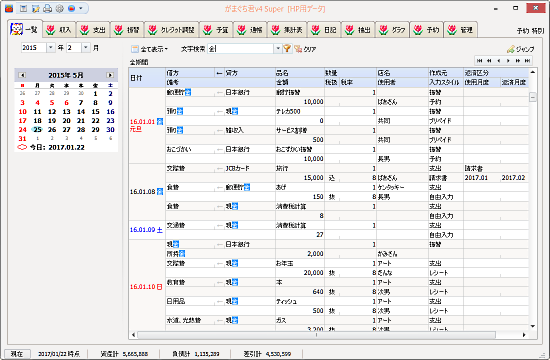This screenshot has width=550, height=360.
Task: Go to next record with single right arrow
Action: coord(508,61)
